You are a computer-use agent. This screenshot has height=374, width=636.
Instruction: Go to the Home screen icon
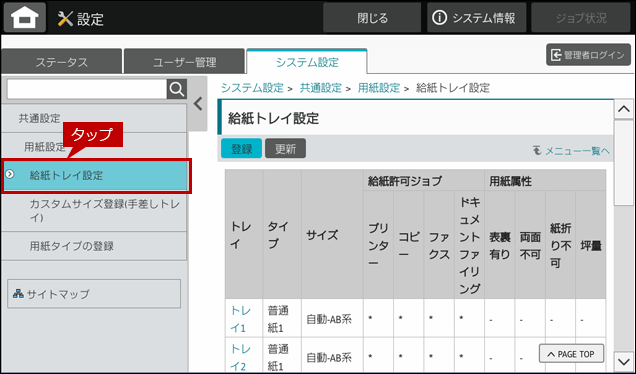[x=25, y=17]
